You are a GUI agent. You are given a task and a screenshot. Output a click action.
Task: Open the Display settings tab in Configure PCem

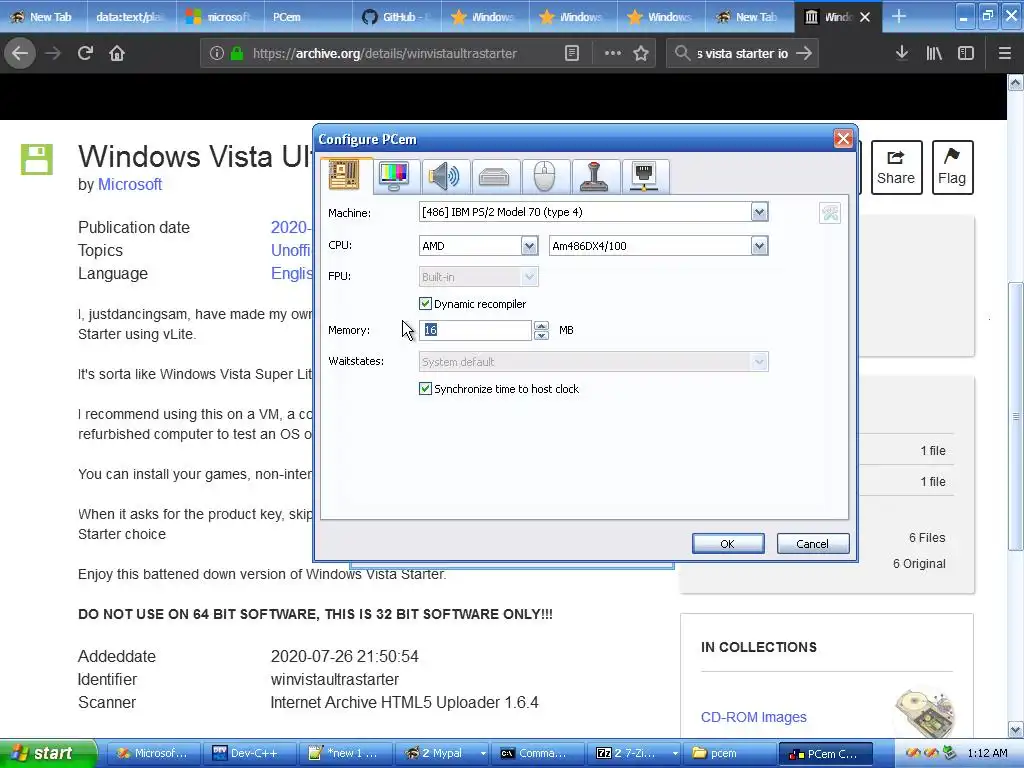pos(394,176)
